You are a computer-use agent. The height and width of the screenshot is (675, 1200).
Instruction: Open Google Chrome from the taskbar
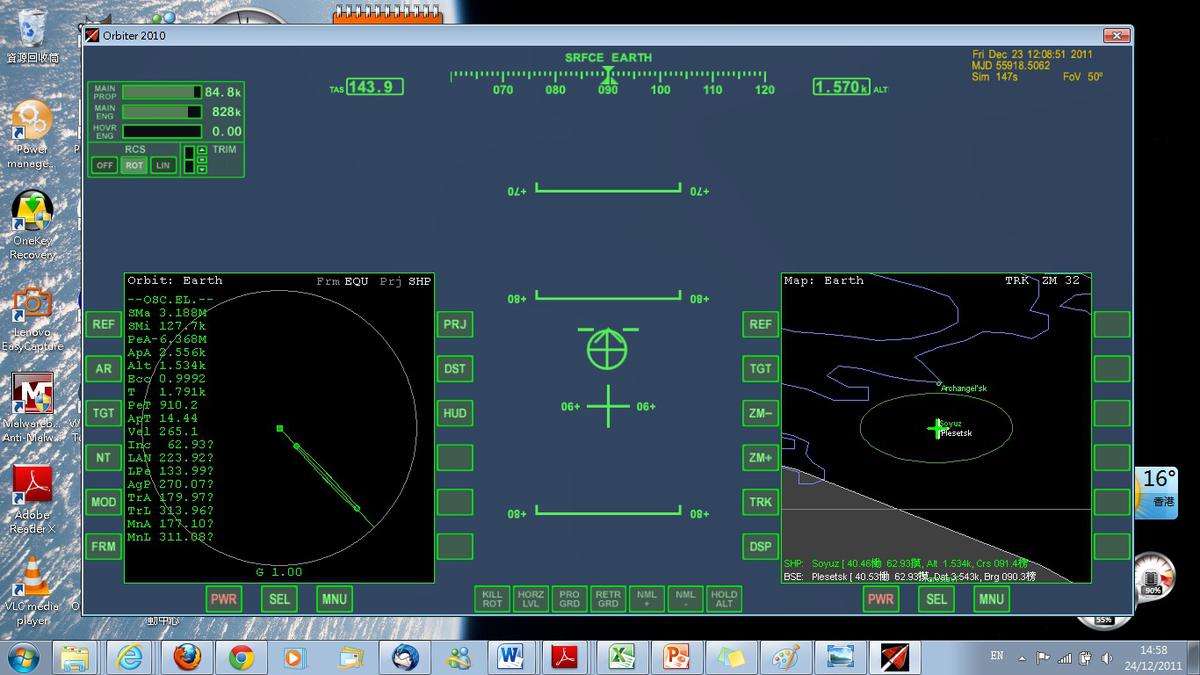pos(240,657)
